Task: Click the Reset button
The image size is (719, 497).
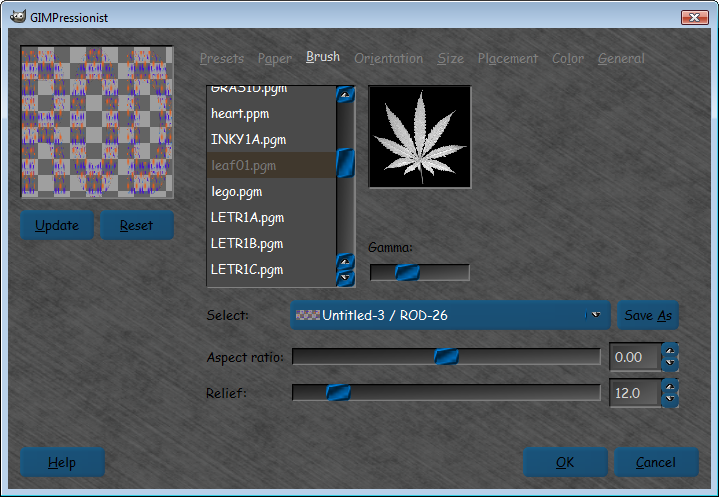Action: (x=137, y=225)
